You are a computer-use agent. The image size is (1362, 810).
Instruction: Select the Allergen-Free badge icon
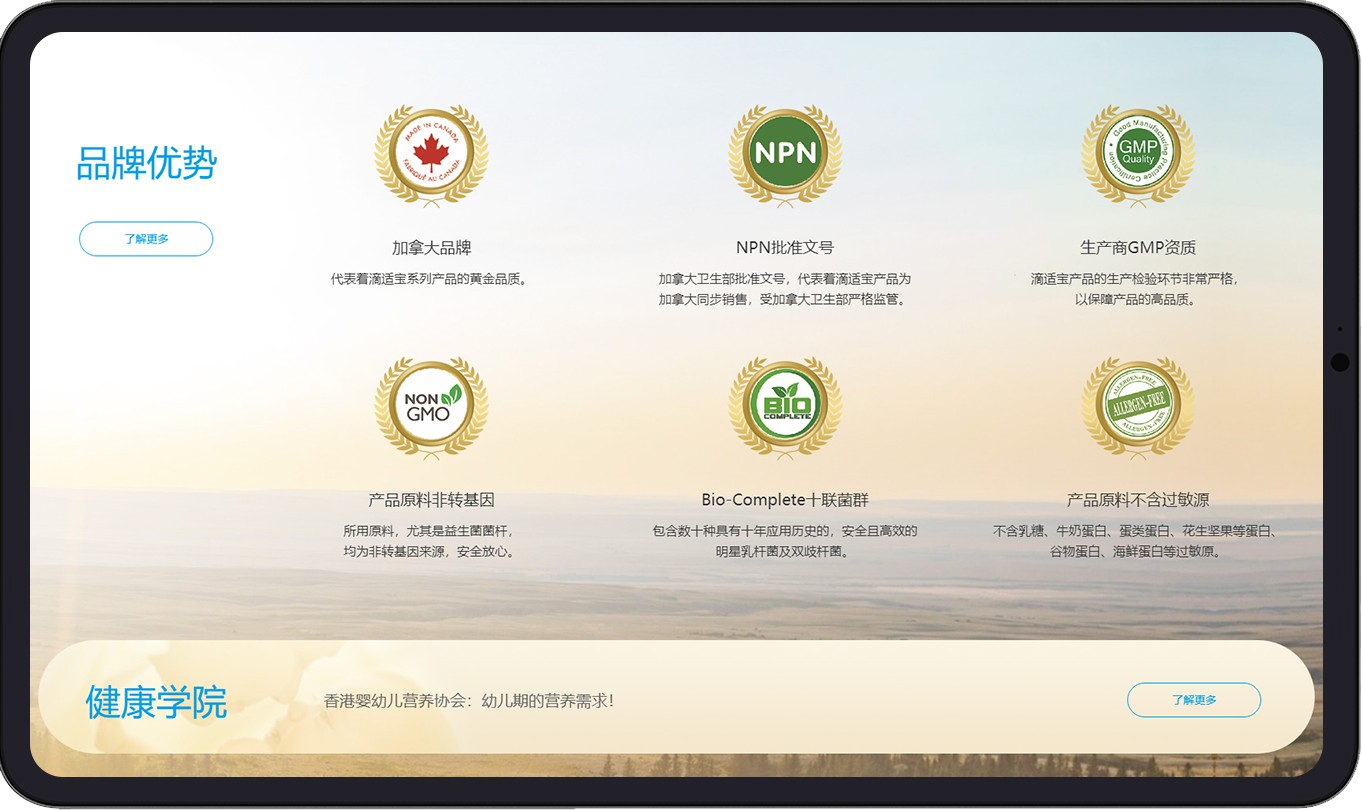[x=1138, y=408]
